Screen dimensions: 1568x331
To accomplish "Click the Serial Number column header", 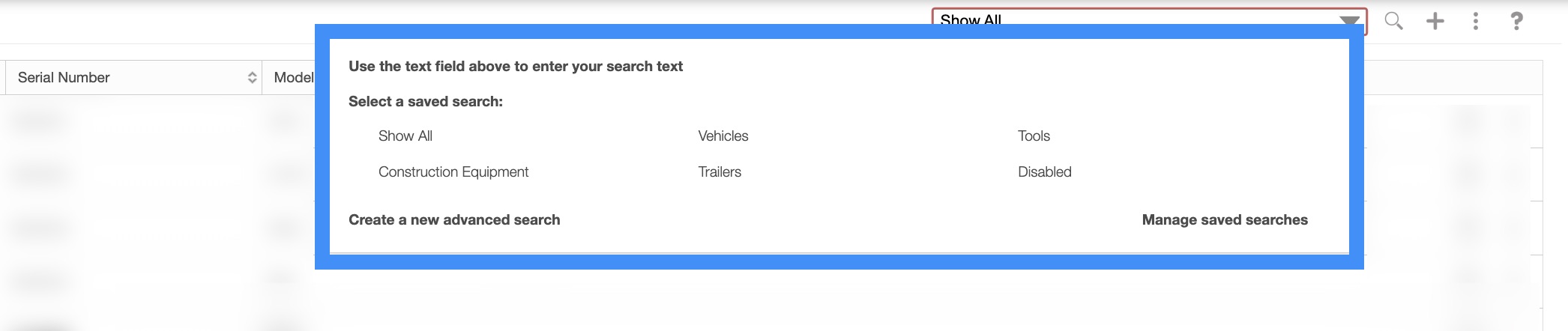I will click(x=64, y=78).
